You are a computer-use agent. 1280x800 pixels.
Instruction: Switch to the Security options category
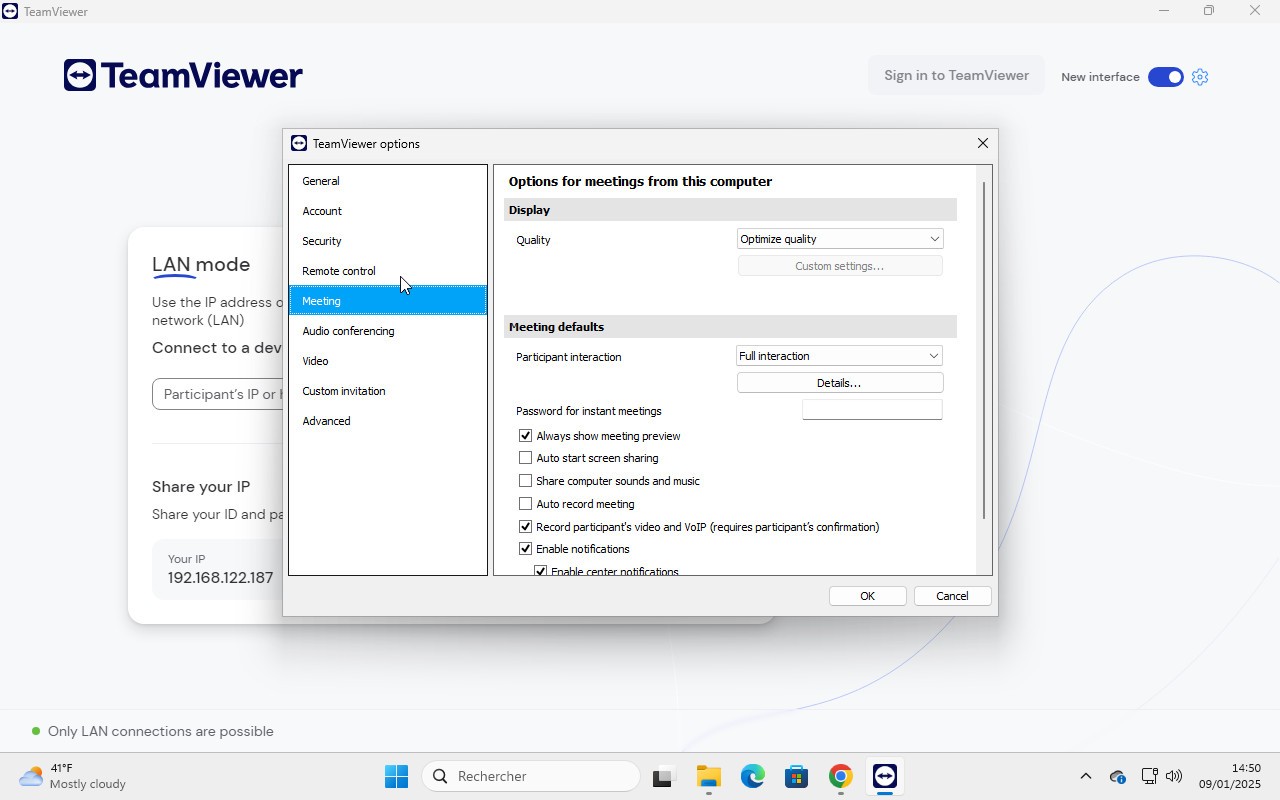point(322,241)
